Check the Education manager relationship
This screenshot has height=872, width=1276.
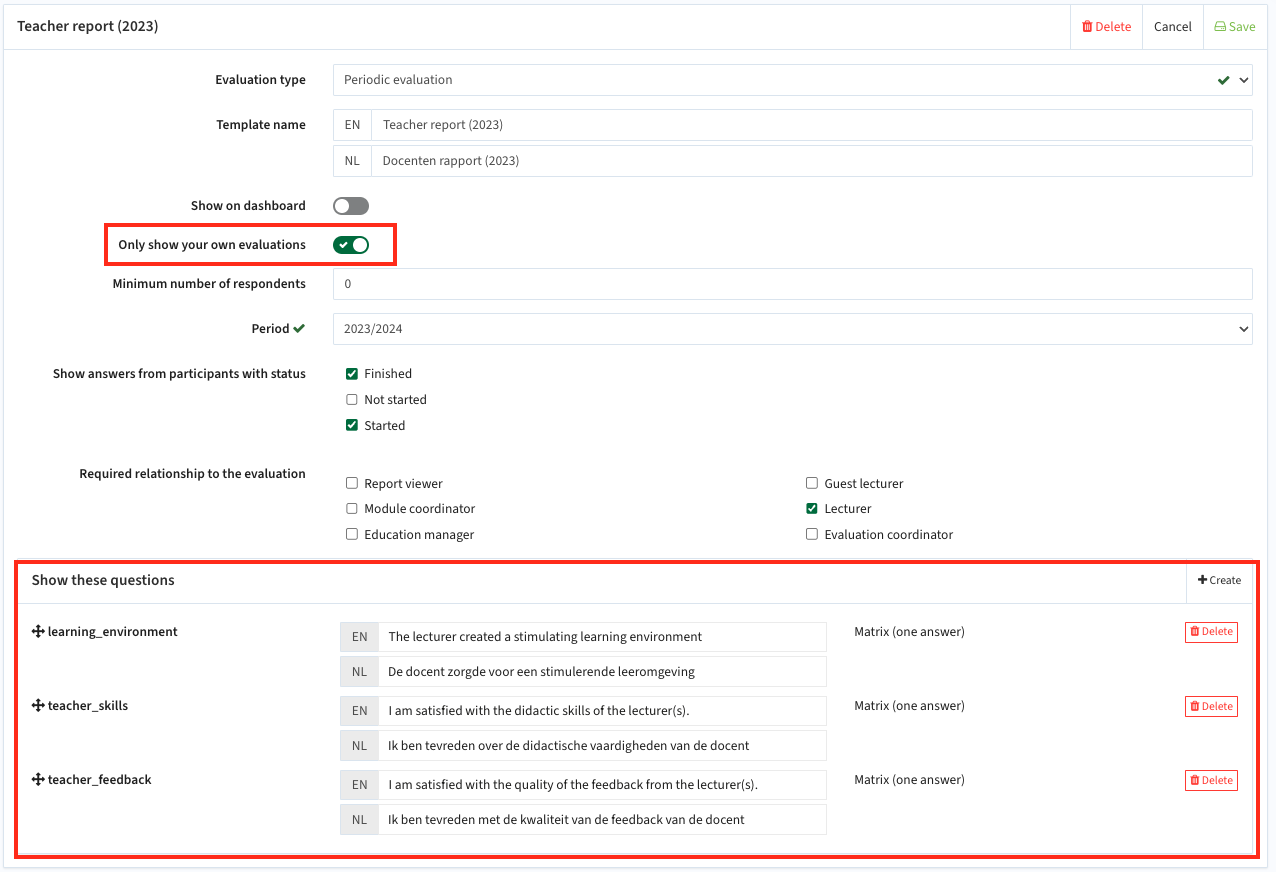tap(352, 535)
